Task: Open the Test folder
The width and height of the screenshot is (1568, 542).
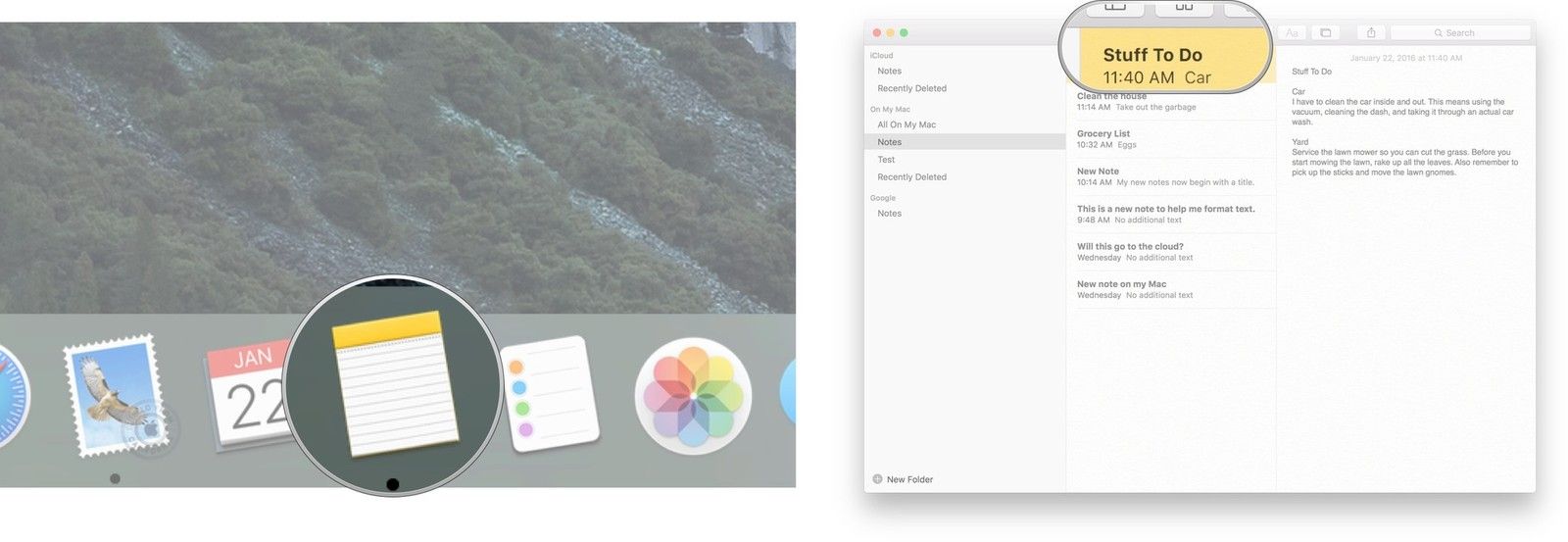Action: 964,160
